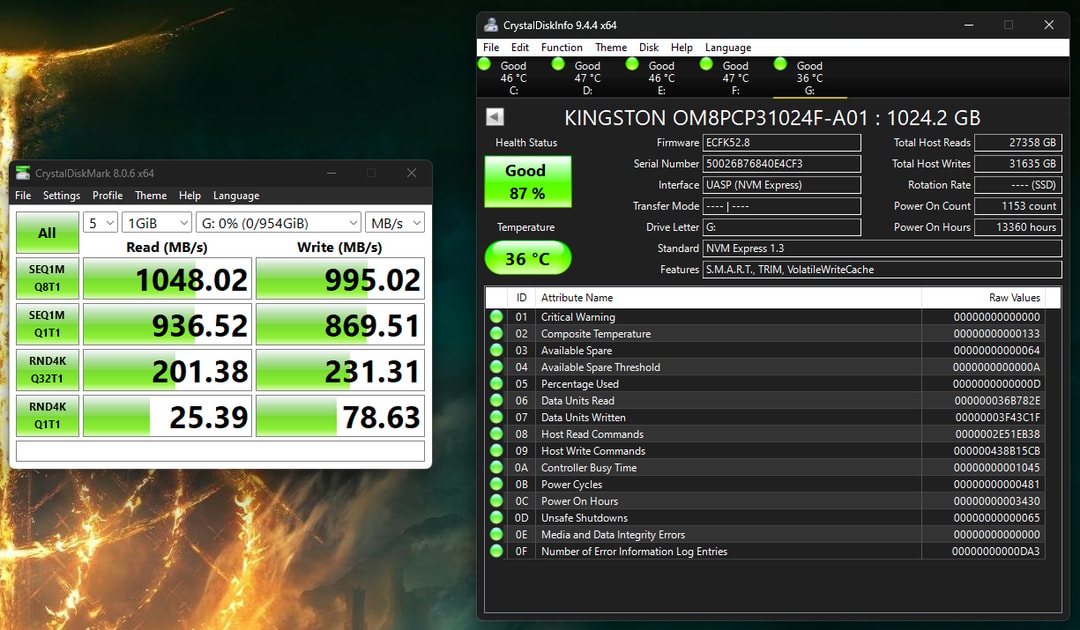The width and height of the screenshot is (1080, 630).
Task: Open CrystalDiskMark Profile menu
Action: [x=107, y=196]
